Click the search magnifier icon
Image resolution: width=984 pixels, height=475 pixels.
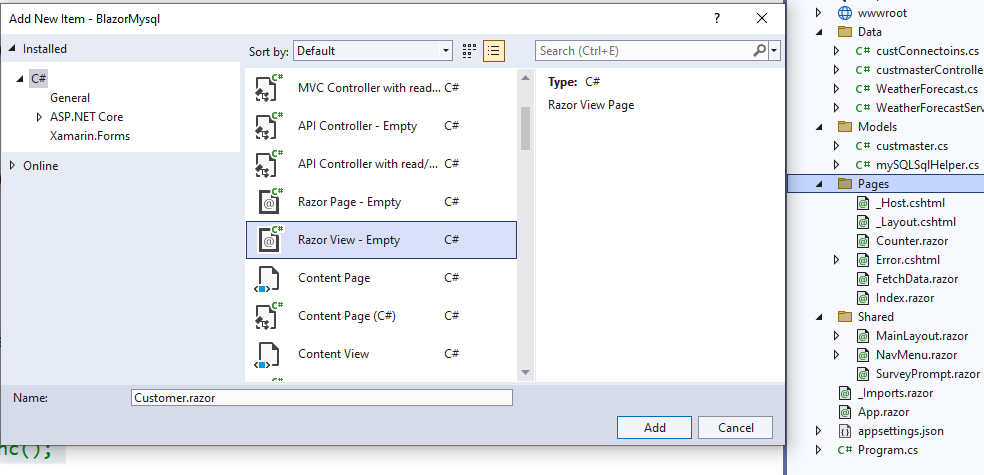(x=759, y=51)
